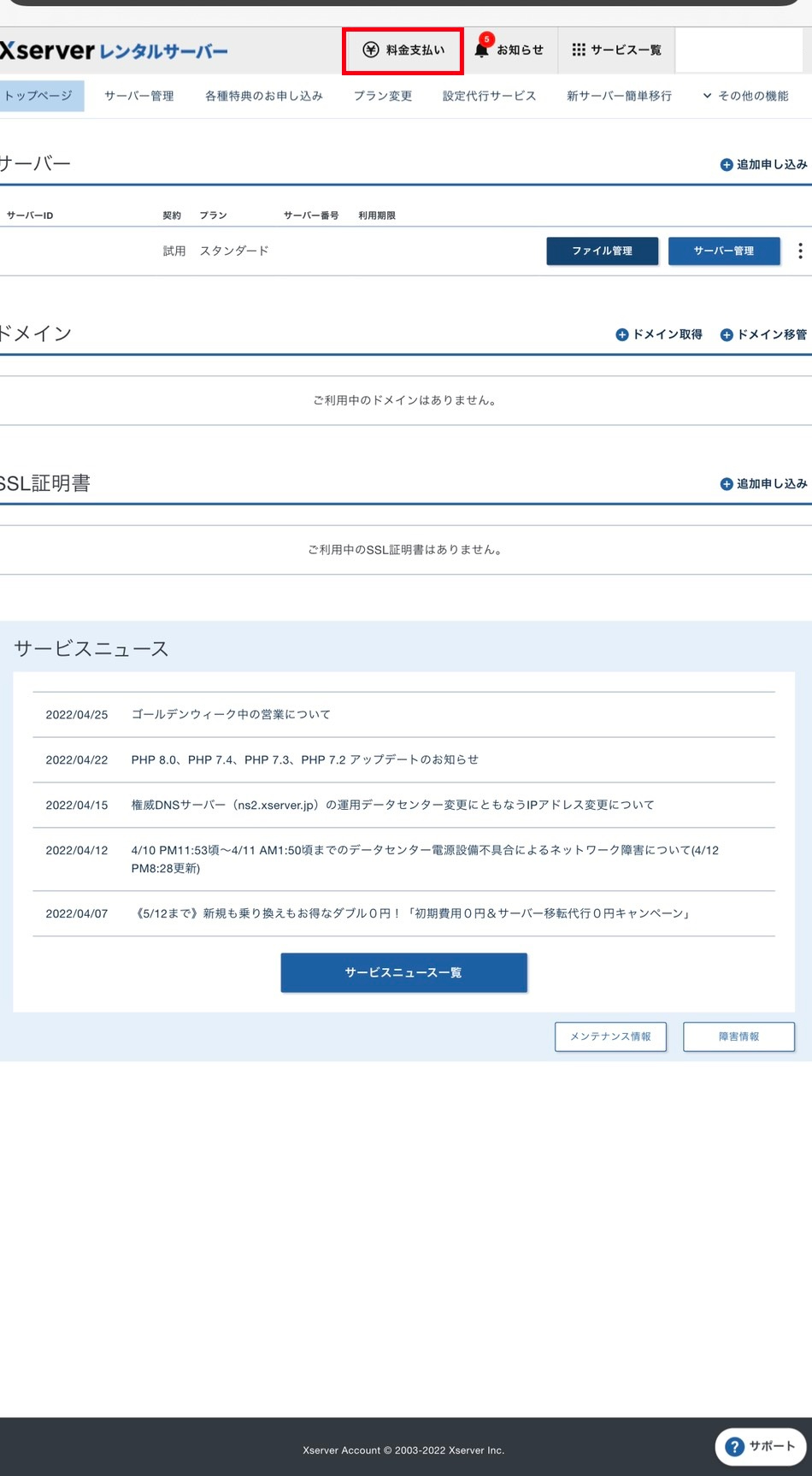This screenshot has width=812, height=1476.
Task: Expand the その他の機能 dropdown
Action: click(x=745, y=96)
